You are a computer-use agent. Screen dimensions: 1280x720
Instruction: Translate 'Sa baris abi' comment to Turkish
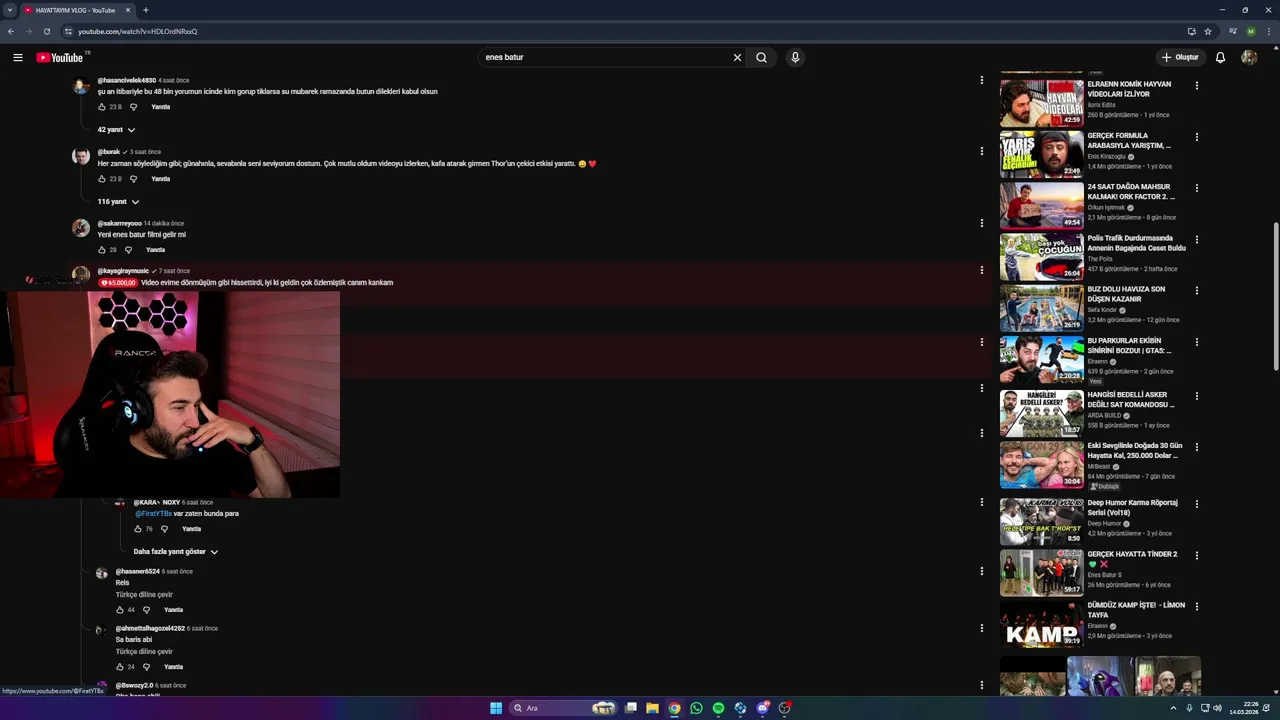(x=144, y=652)
